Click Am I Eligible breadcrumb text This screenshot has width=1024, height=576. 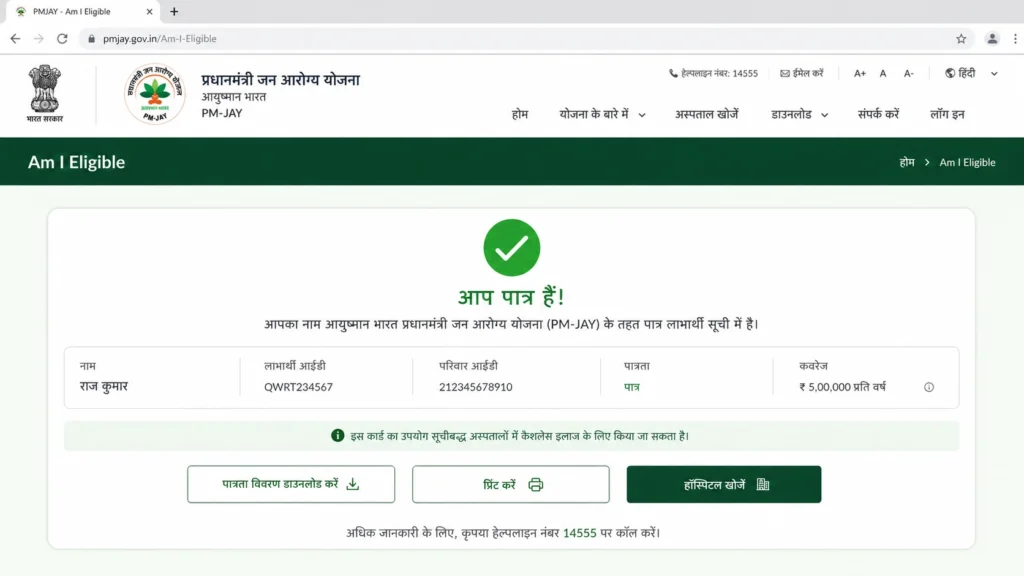point(967,162)
